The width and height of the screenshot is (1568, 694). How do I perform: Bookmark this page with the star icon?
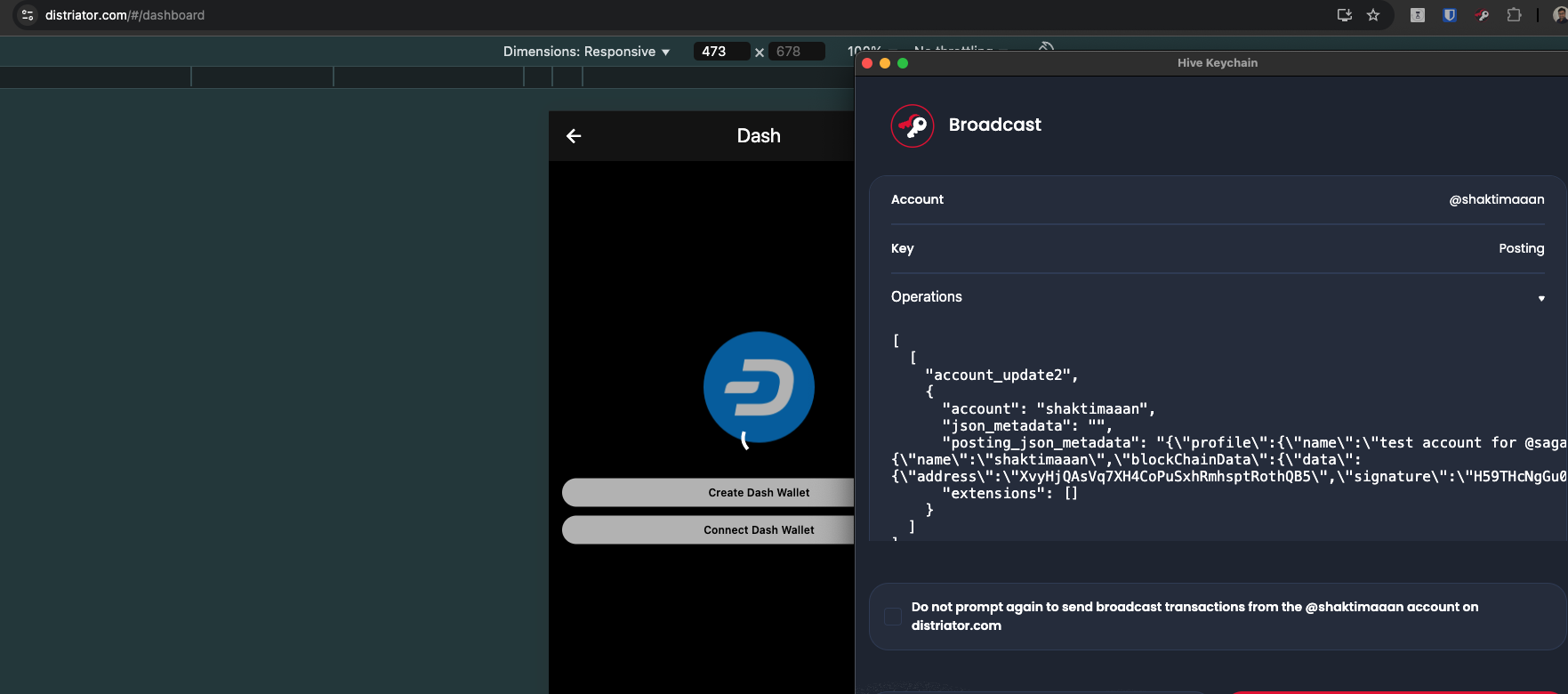1373,15
